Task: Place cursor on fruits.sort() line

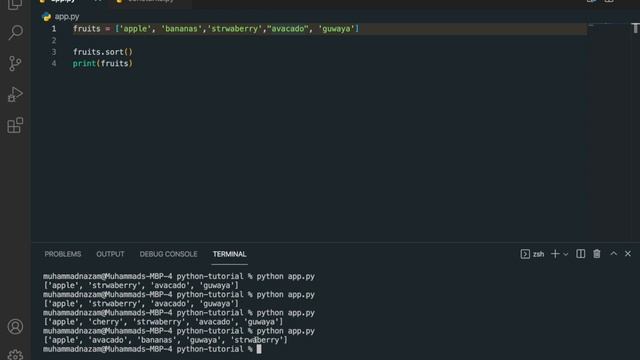Action: click(x=103, y=52)
